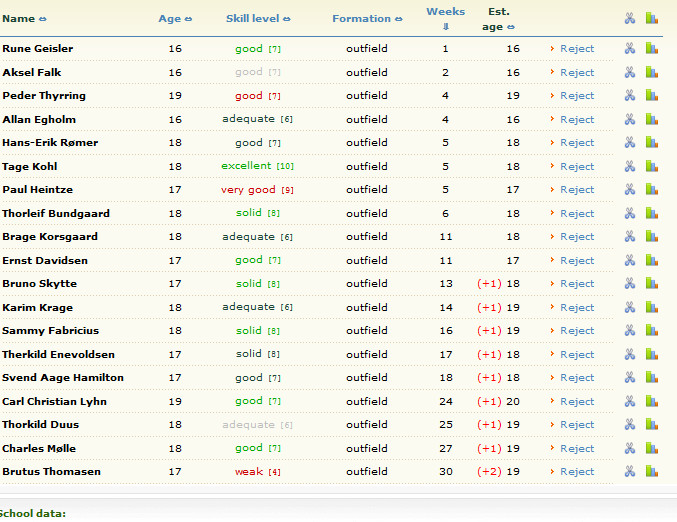Sort by the Skill level header
677x522 pixels.
tap(258, 19)
